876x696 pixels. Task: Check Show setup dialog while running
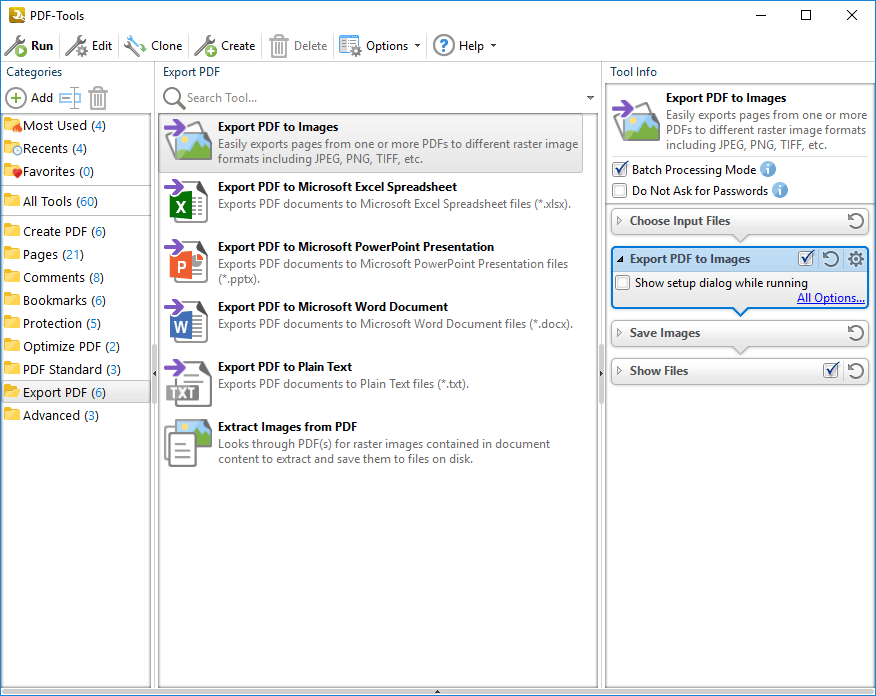pos(622,282)
